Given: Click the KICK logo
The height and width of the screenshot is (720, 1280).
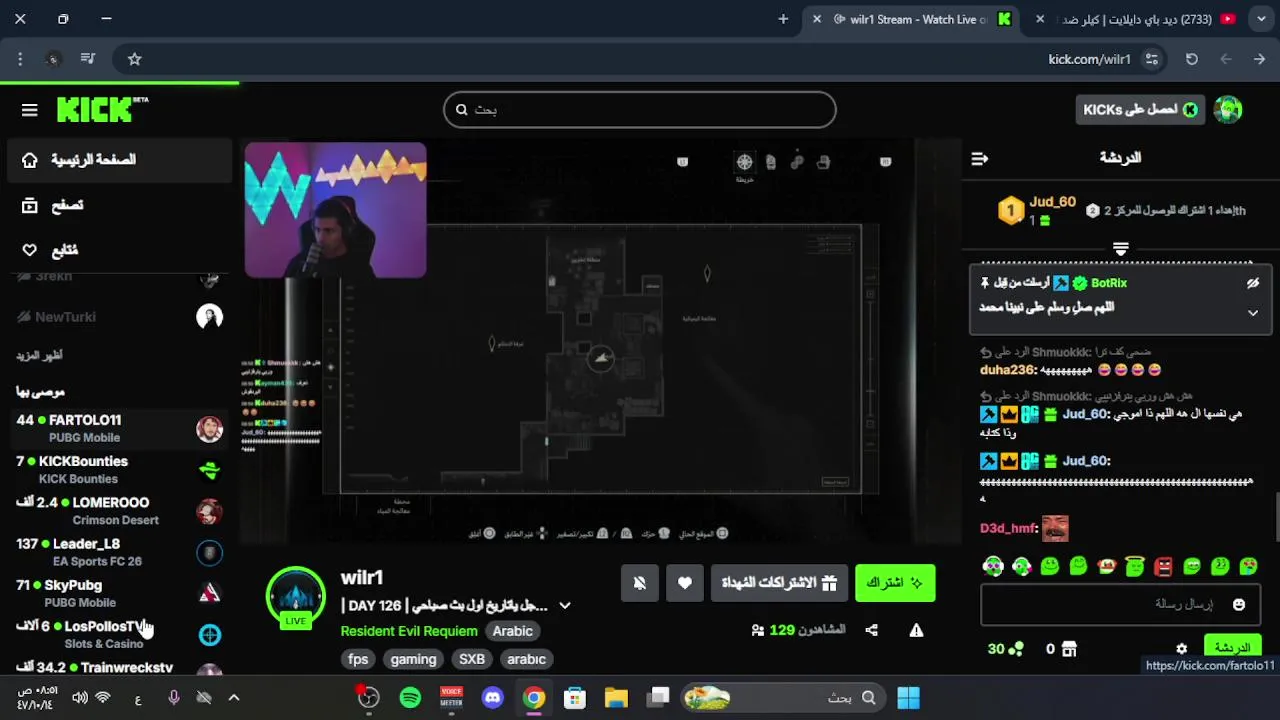Looking at the screenshot, I should pyautogui.click(x=102, y=110).
